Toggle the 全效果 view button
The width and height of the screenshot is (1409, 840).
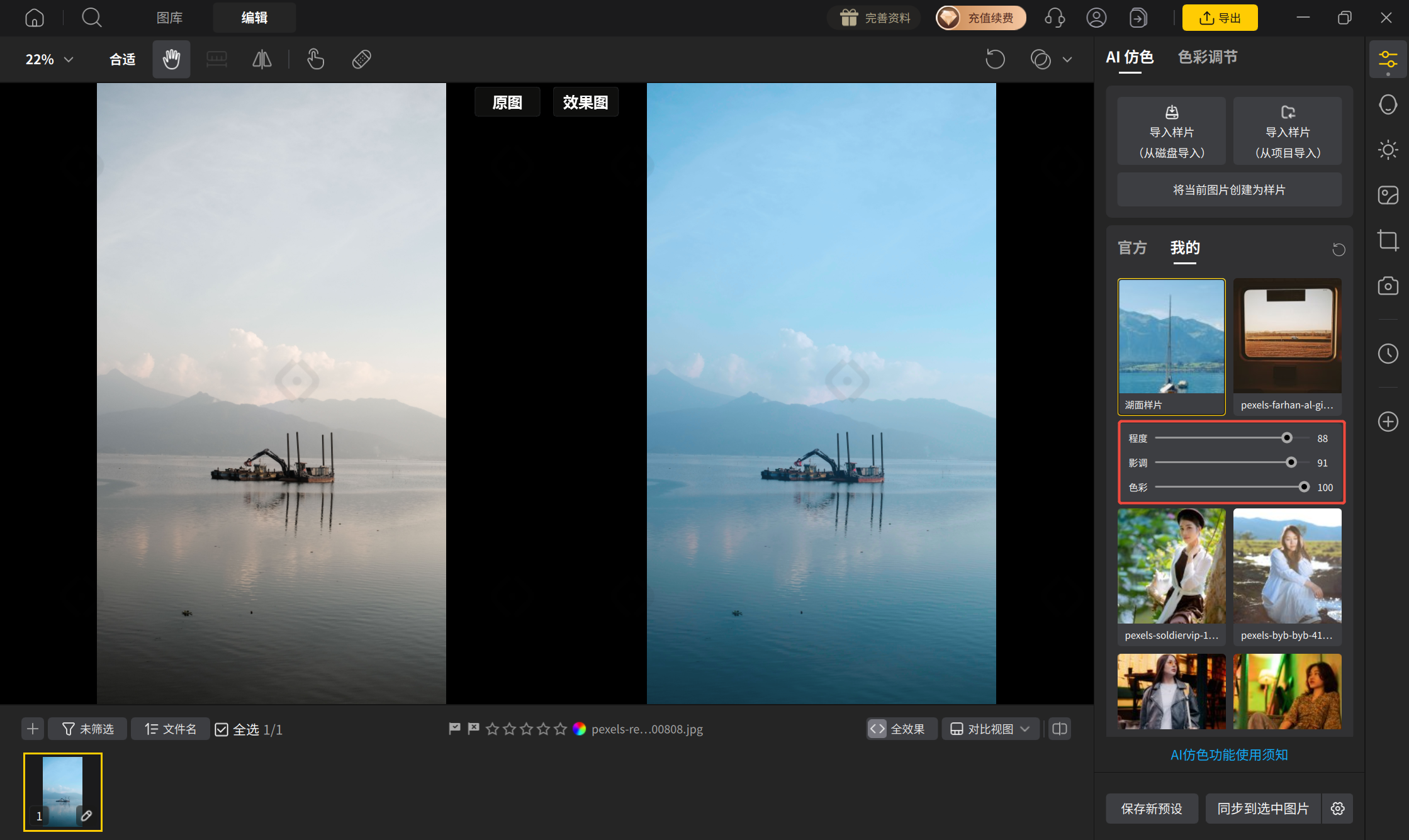coord(901,729)
